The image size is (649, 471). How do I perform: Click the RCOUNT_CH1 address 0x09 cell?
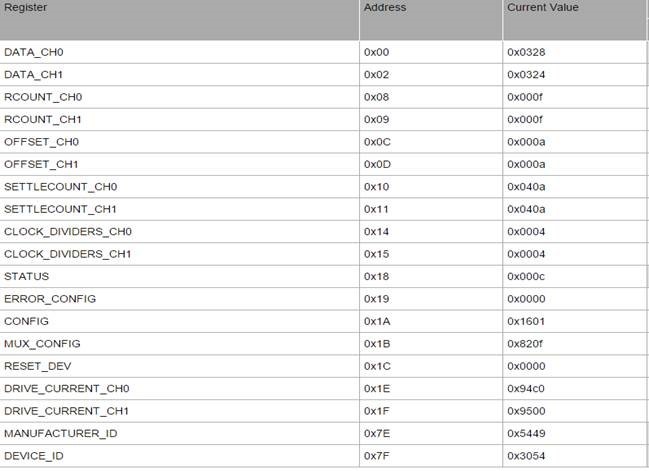tap(431, 120)
